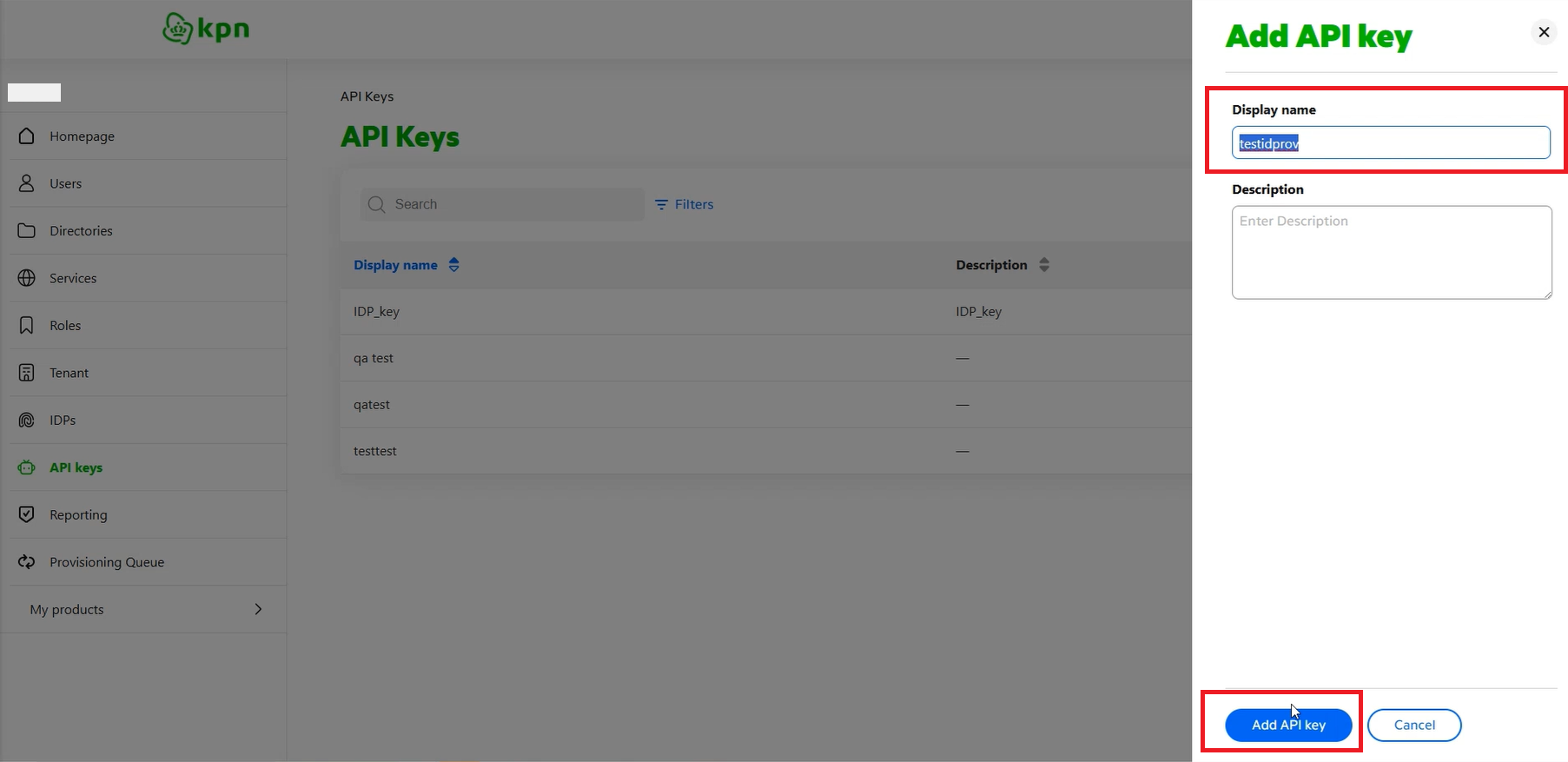Click the 'Add API key' panel heading

1319,36
